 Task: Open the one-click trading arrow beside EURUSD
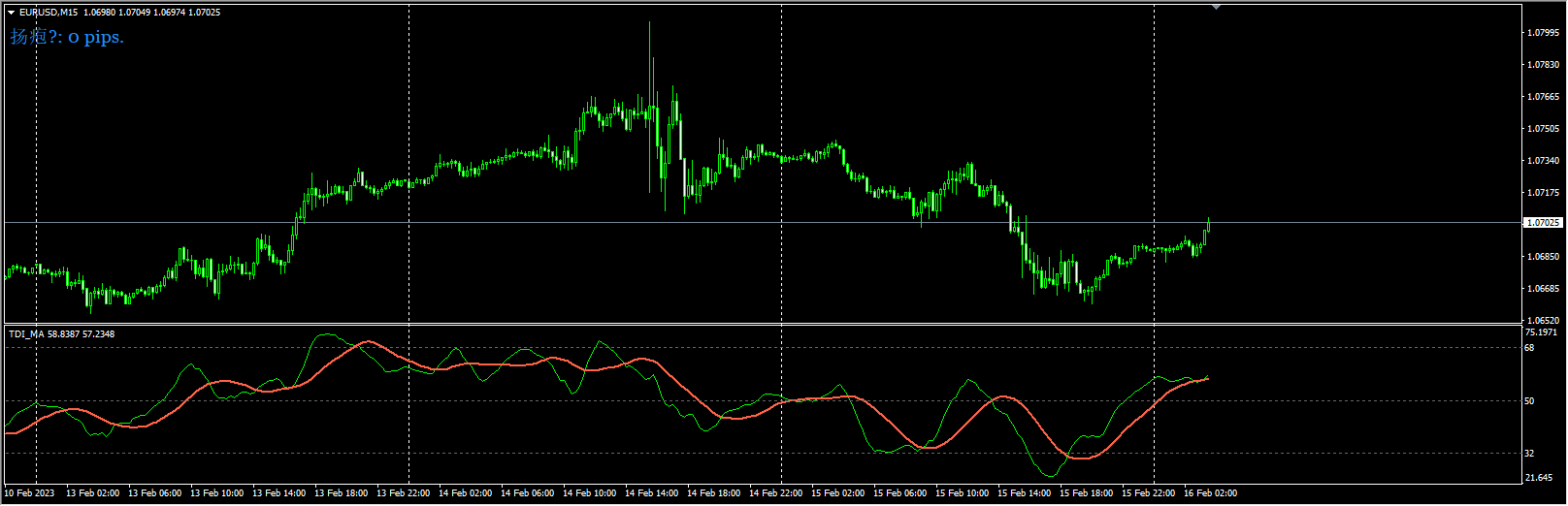(11, 13)
